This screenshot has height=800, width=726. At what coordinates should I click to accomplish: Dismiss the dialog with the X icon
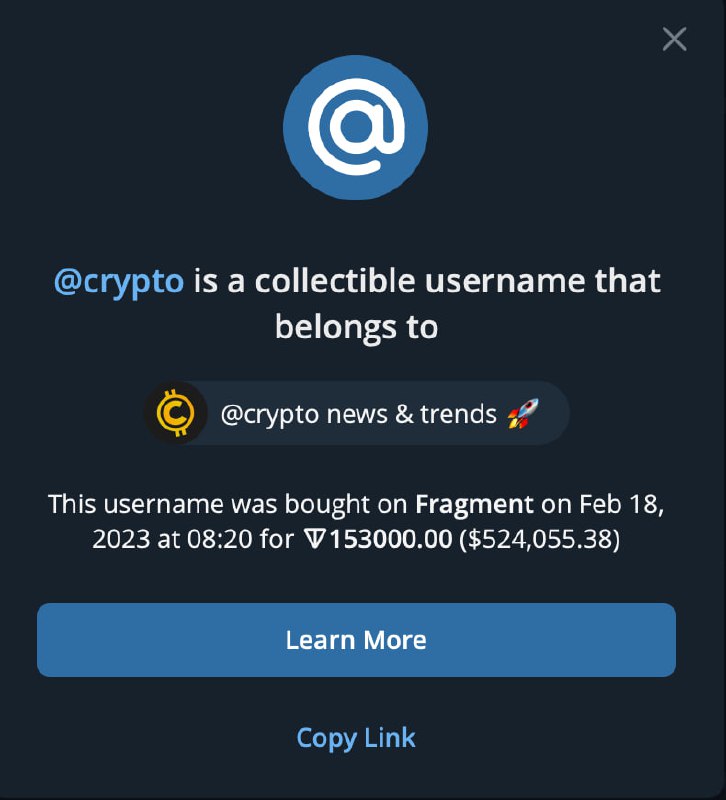[673, 38]
